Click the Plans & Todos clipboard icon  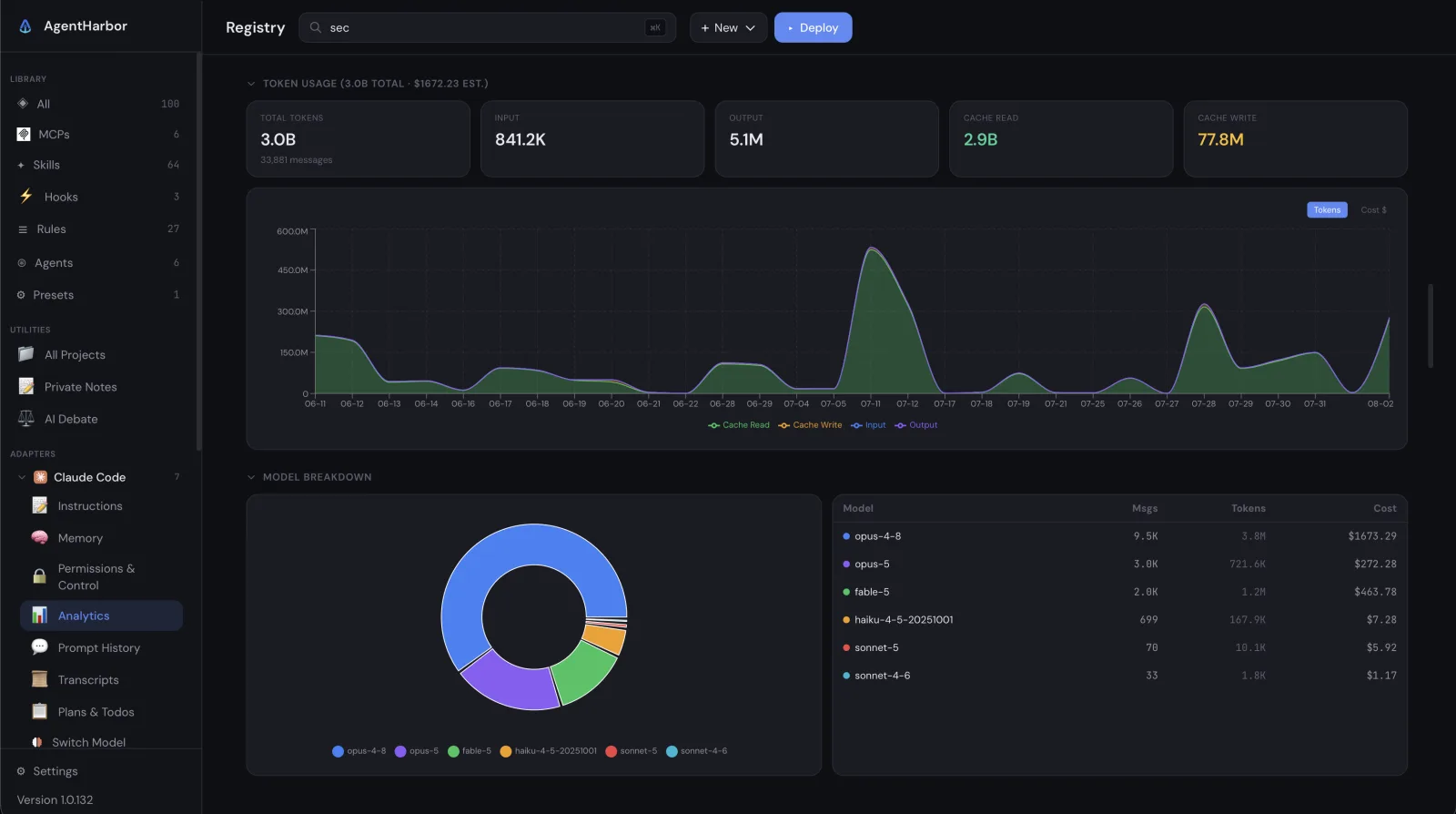click(x=40, y=711)
